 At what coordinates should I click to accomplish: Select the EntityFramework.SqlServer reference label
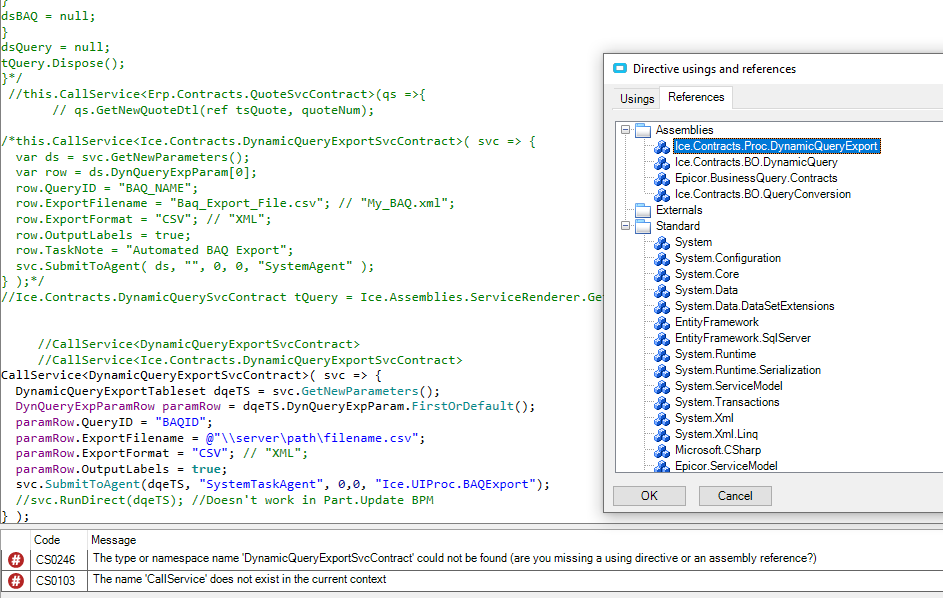[x=743, y=338]
